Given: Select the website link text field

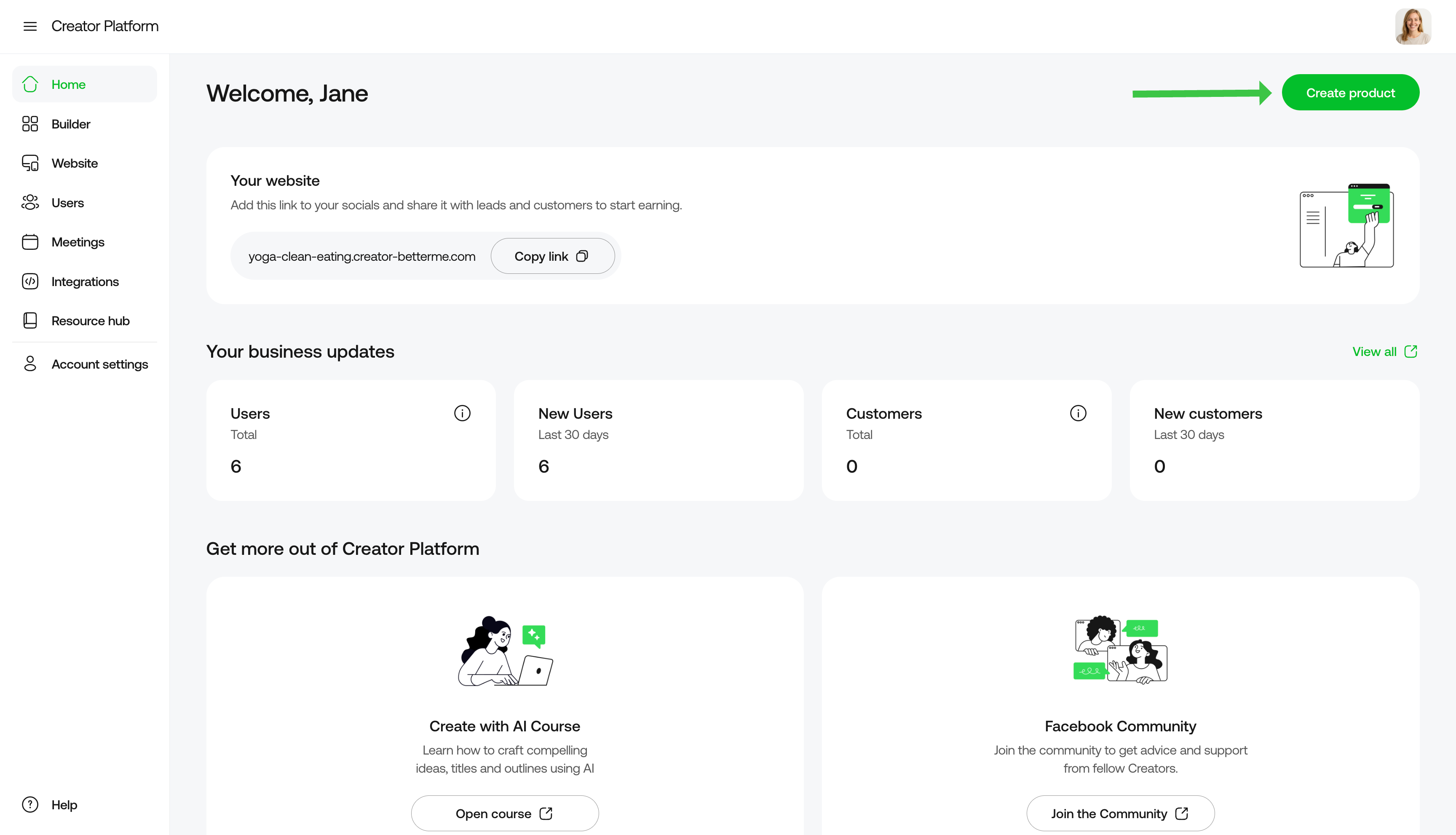Looking at the screenshot, I should 362,256.
